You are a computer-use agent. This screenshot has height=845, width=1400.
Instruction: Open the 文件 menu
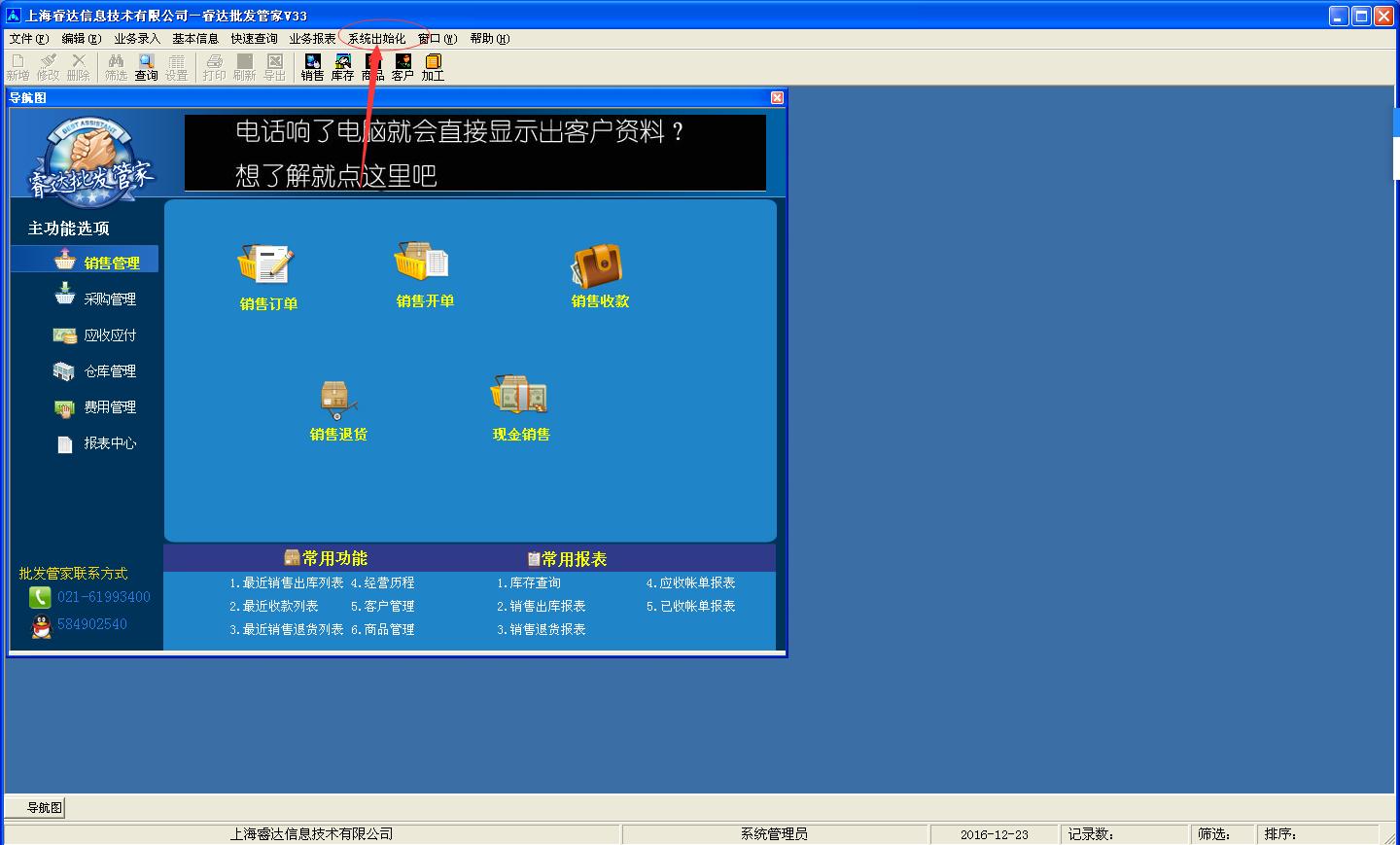pos(28,39)
